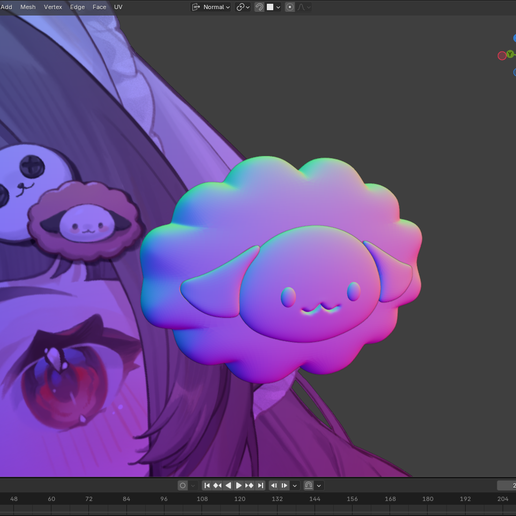Image resolution: width=516 pixels, height=516 pixels.
Task: Open the Normal transform orientation dropdown
Action: point(211,7)
